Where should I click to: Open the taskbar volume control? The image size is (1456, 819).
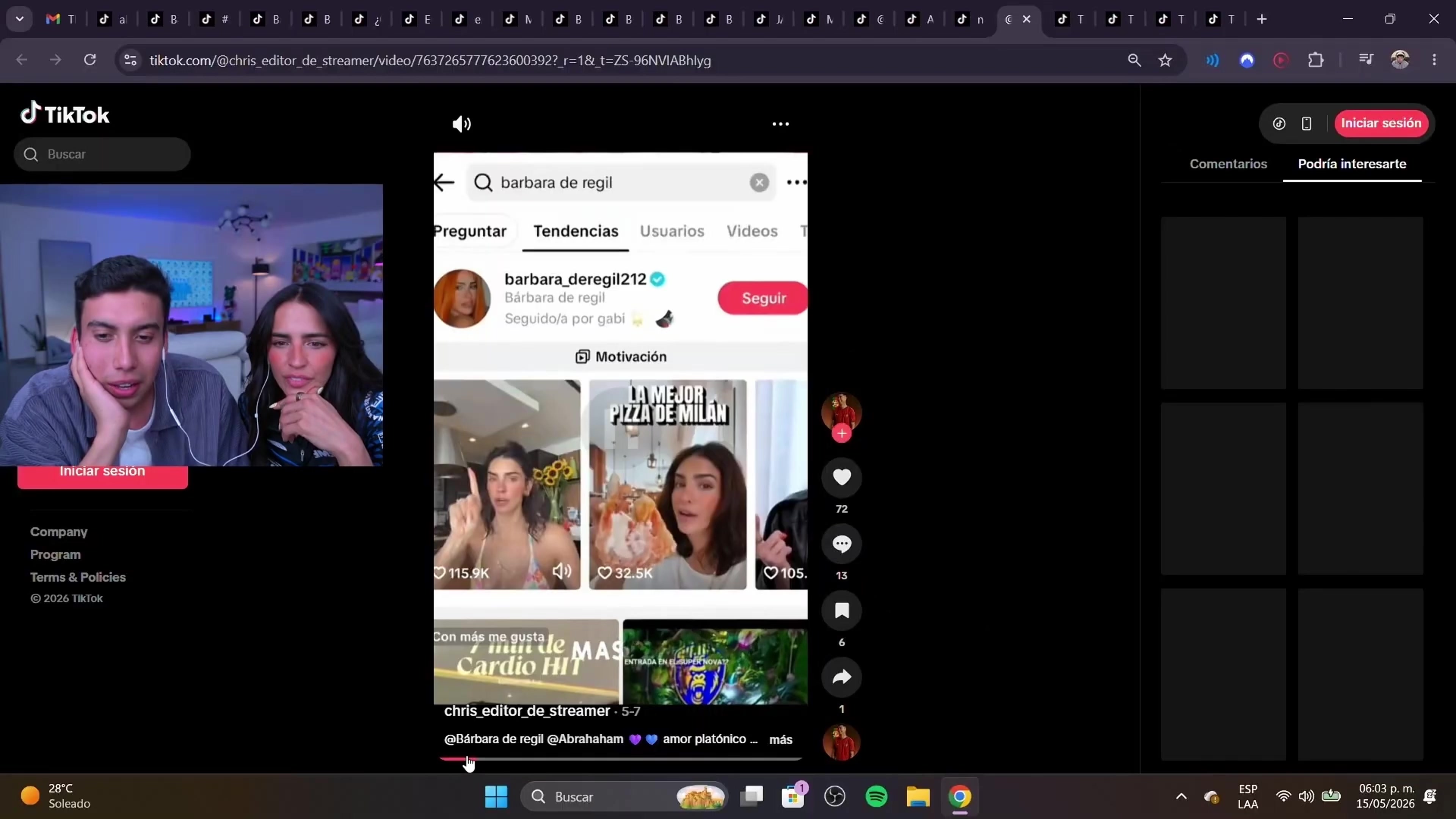click(1306, 796)
